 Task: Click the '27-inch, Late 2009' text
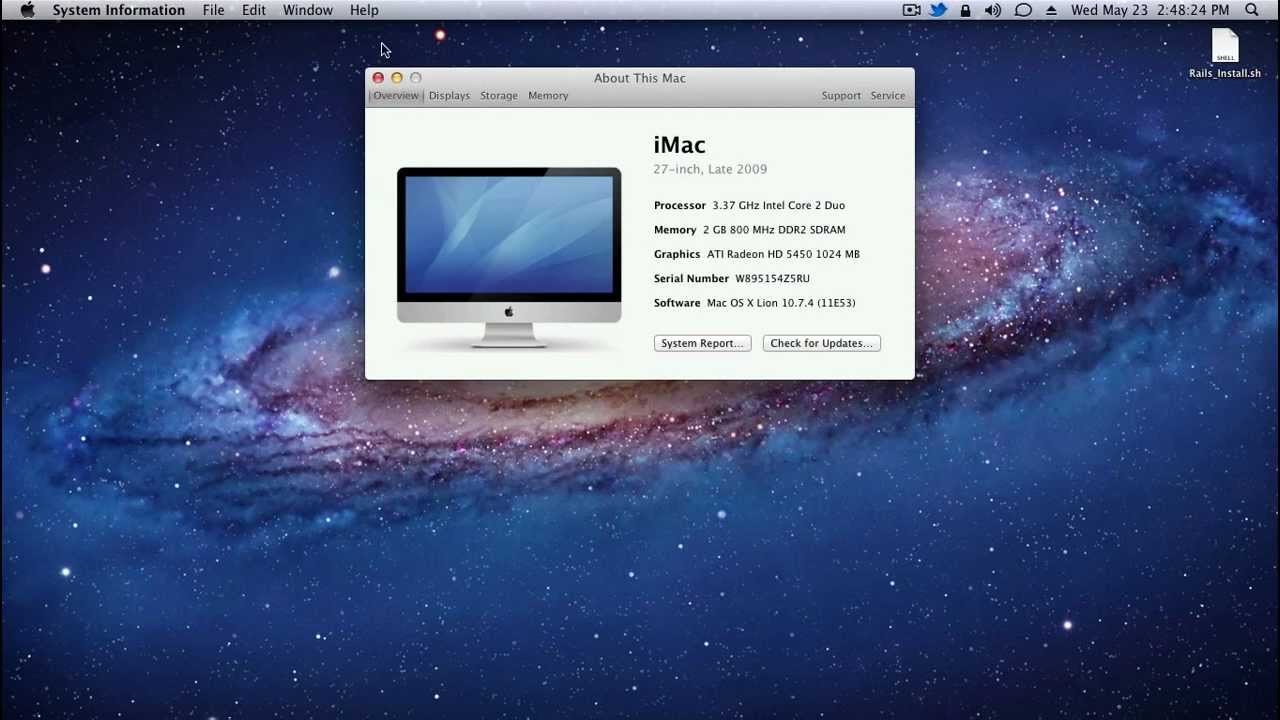click(x=710, y=170)
